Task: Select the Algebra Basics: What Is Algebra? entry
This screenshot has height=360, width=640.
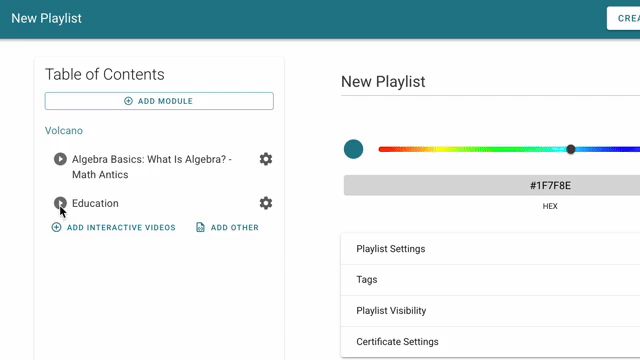Action: point(152,167)
